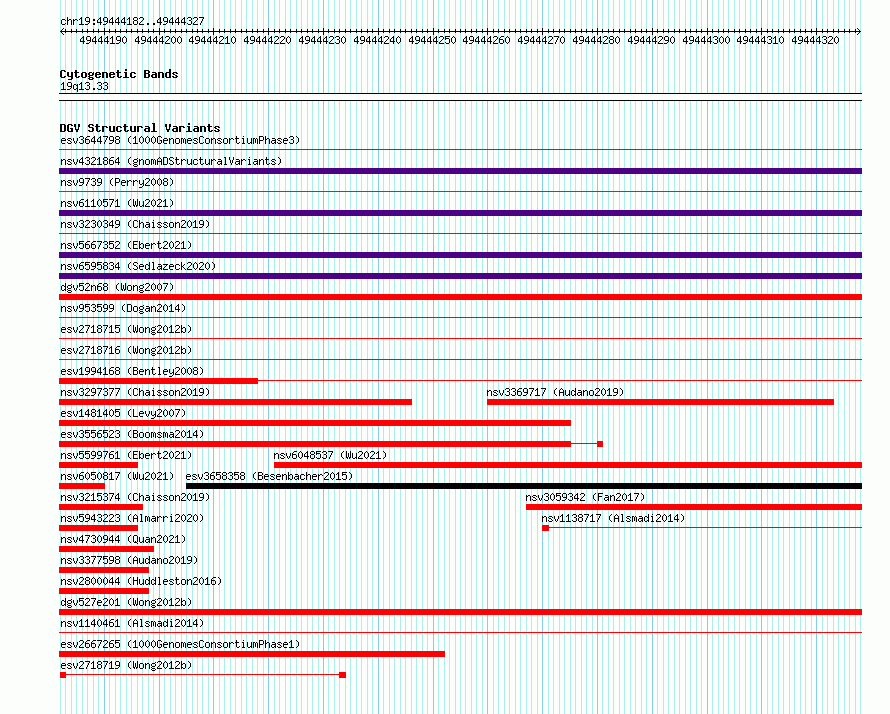Image resolution: width=890 pixels, height=714 pixels.
Task: Click the nsv6110571 (Wu2021) label
Action: coord(117,203)
